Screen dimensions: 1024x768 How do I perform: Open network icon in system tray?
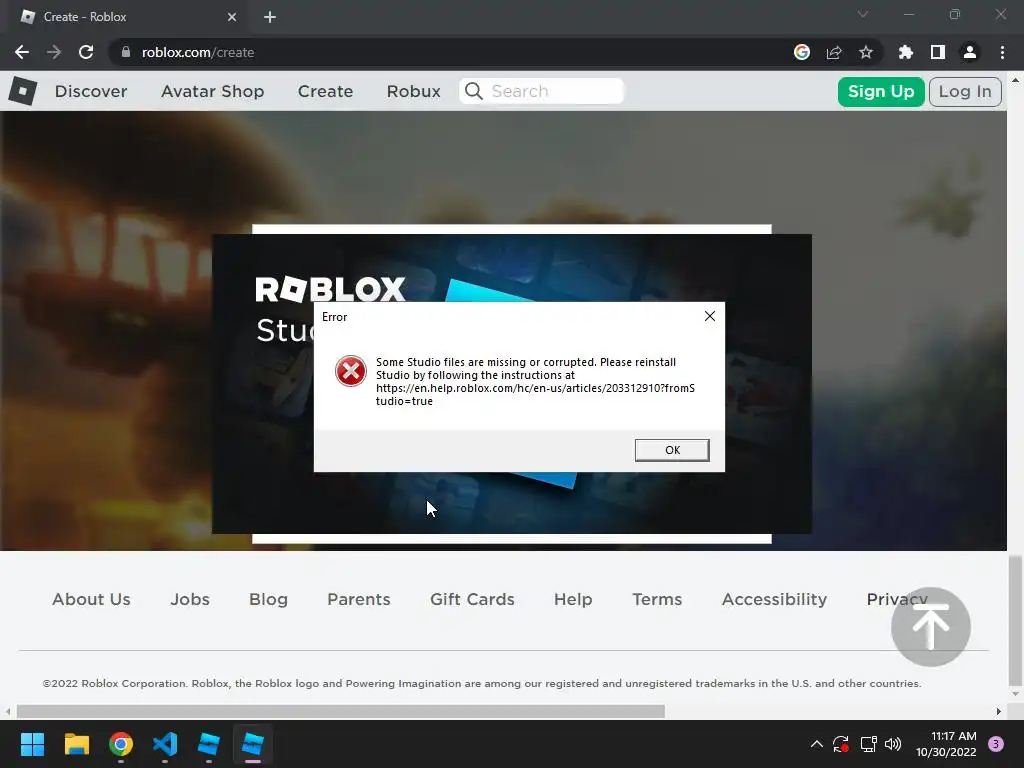click(x=868, y=744)
